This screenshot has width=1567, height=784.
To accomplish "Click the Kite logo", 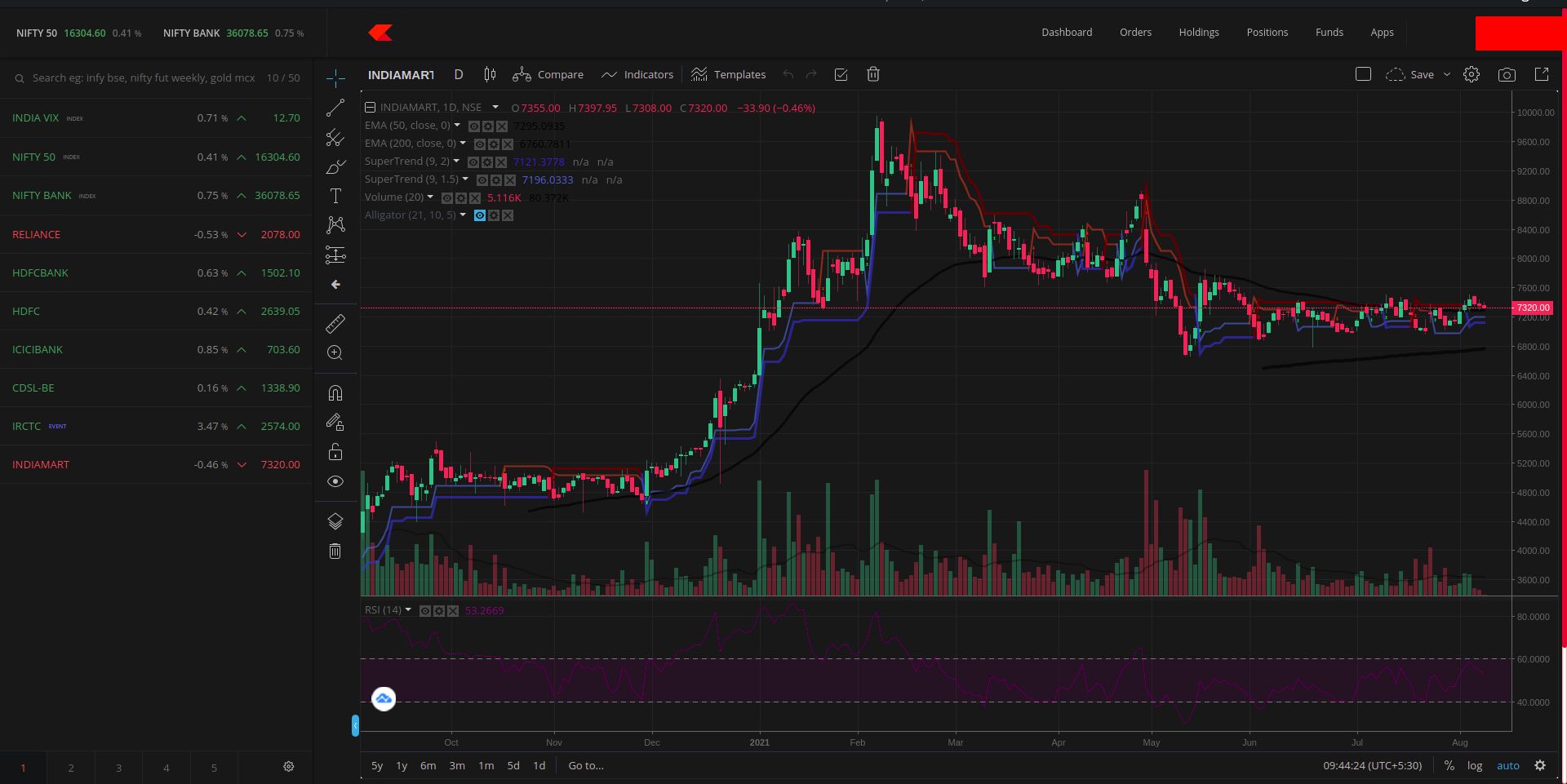I will click(380, 33).
